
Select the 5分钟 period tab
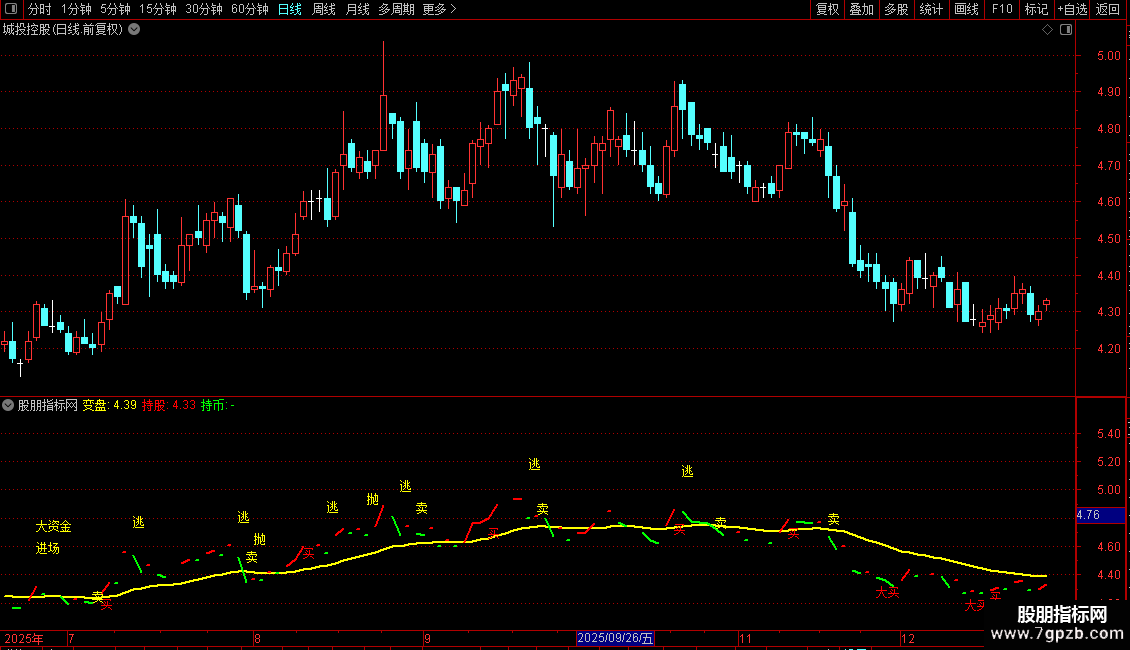(x=115, y=9)
